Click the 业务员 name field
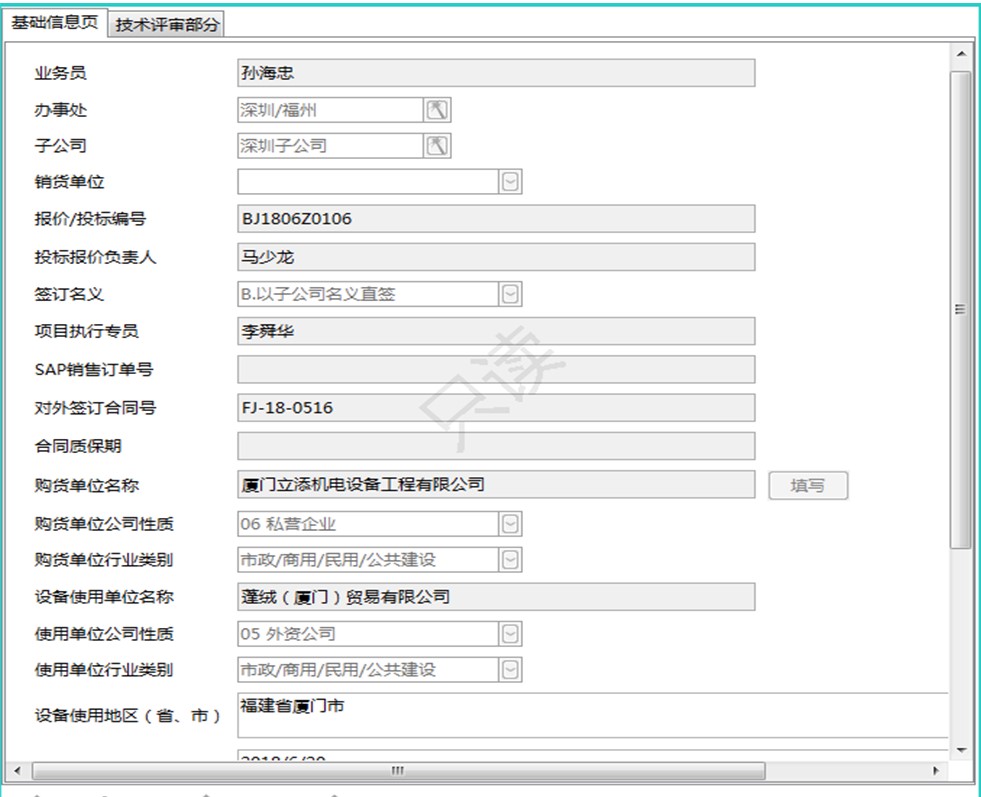The image size is (981, 797). point(495,73)
